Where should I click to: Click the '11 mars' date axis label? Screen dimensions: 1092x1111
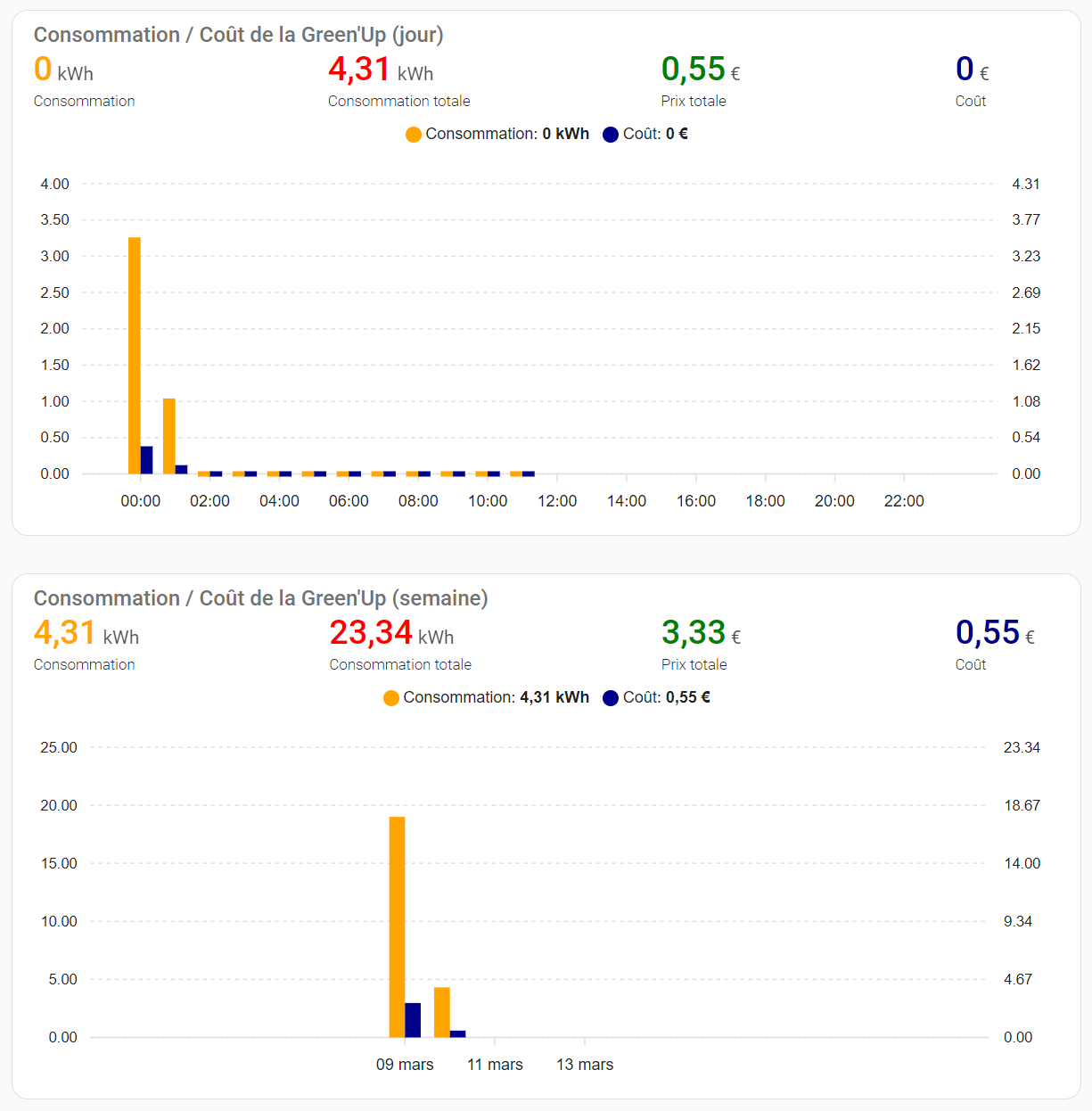tap(495, 1065)
